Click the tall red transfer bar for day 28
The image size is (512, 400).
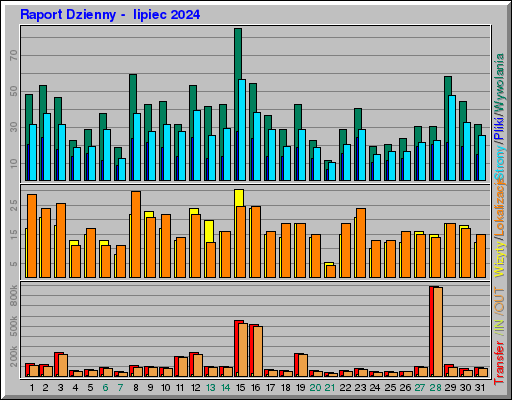tap(431, 331)
